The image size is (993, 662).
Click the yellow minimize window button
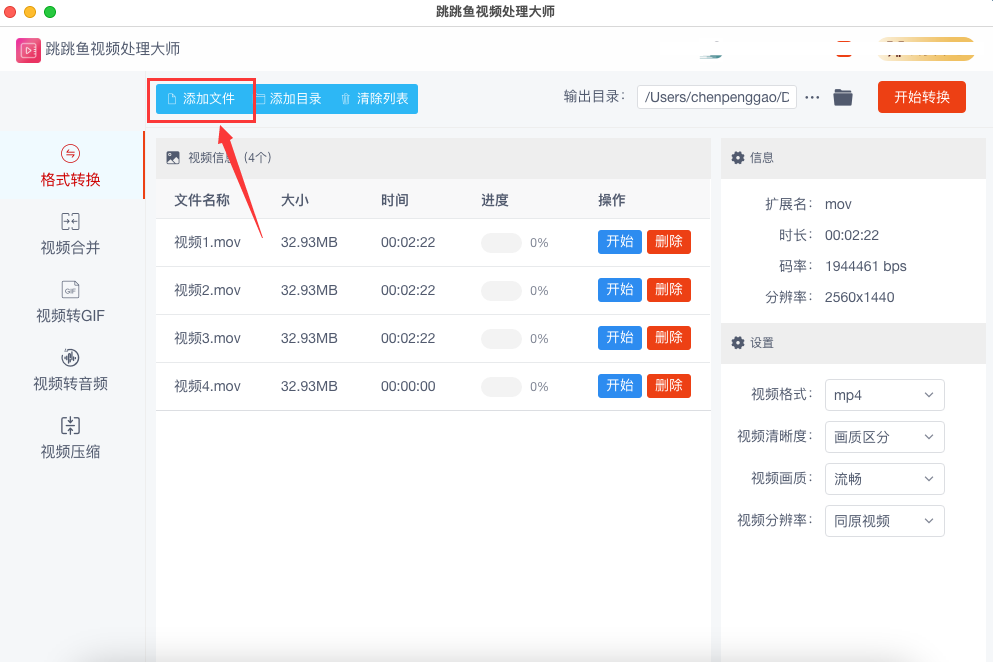tap(30, 12)
